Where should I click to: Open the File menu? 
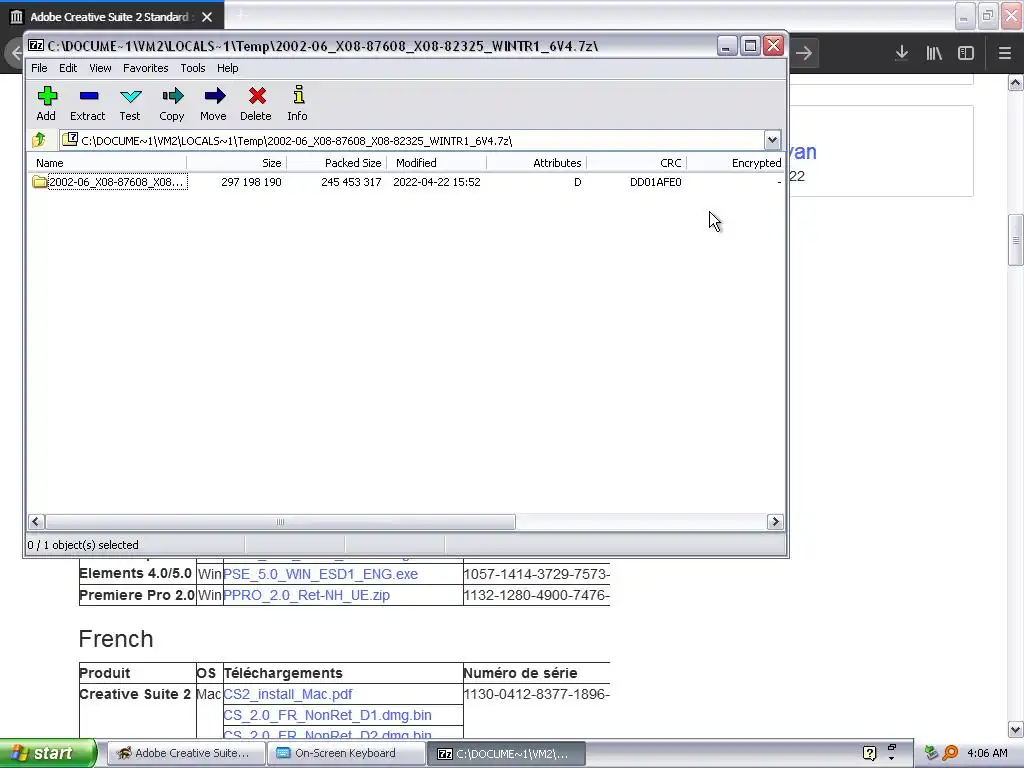point(39,68)
